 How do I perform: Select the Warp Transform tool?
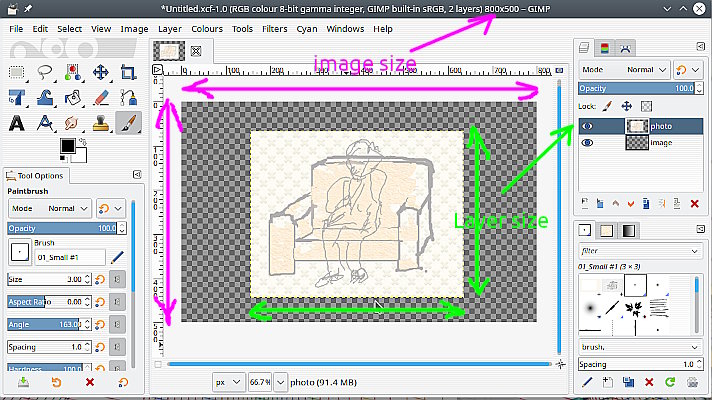(44, 98)
